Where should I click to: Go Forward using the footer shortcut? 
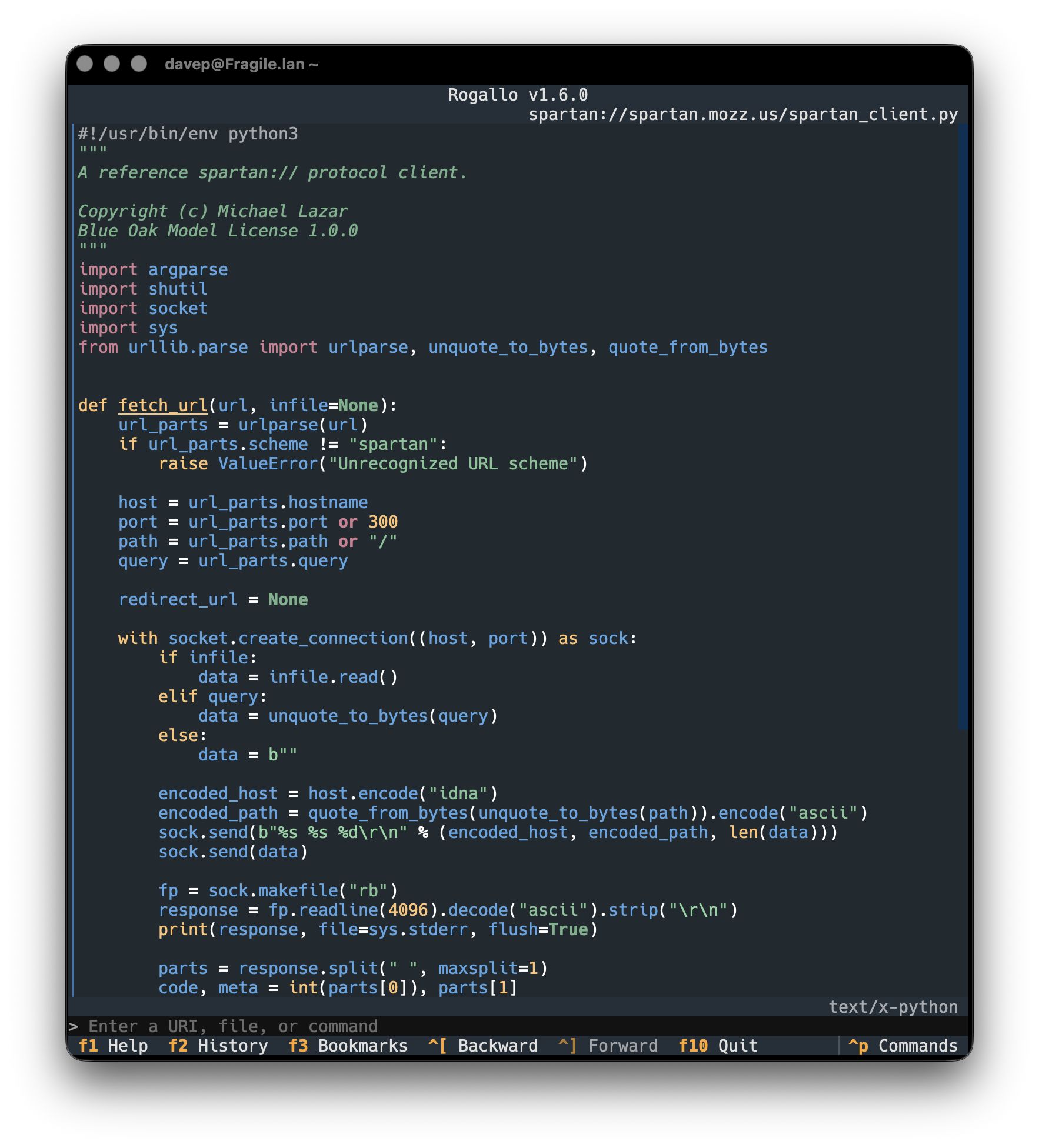[608, 1046]
